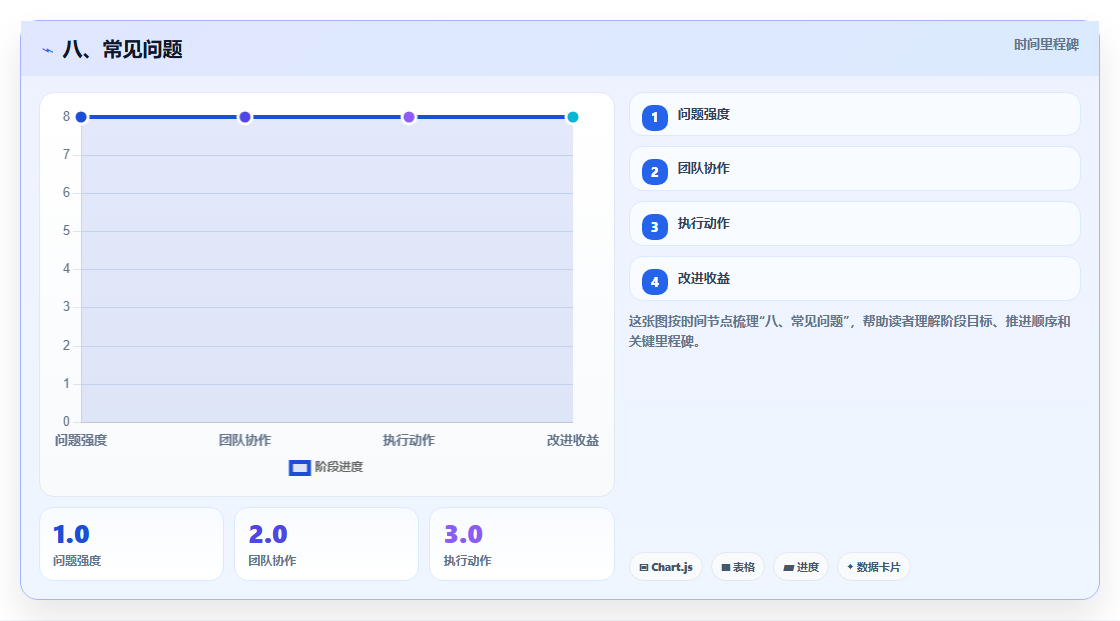1120x621 pixels.
Task: Open the 执行动作 milestone row text
Action: click(704, 224)
